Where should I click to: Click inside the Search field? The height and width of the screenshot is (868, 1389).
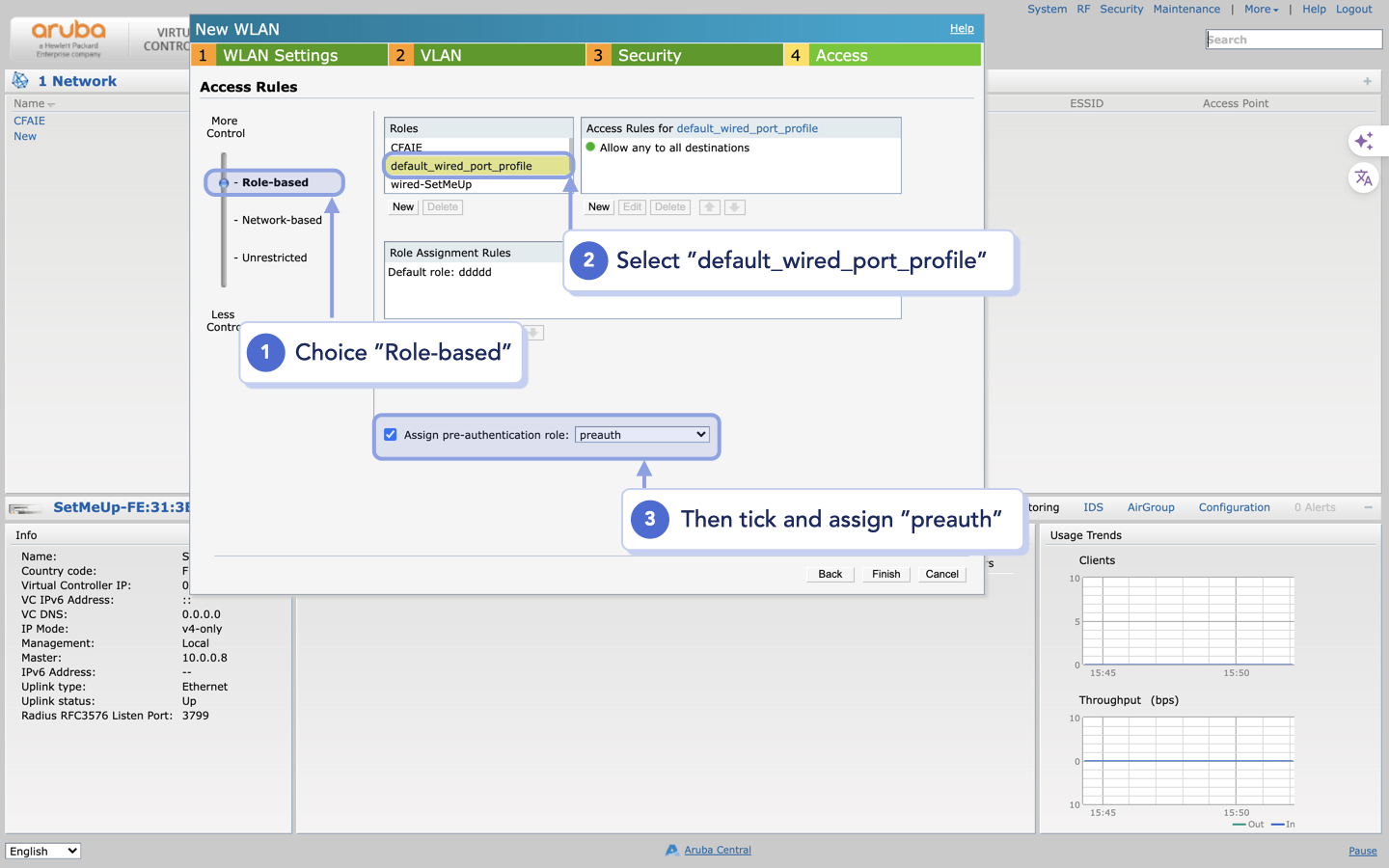coord(1294,39)
